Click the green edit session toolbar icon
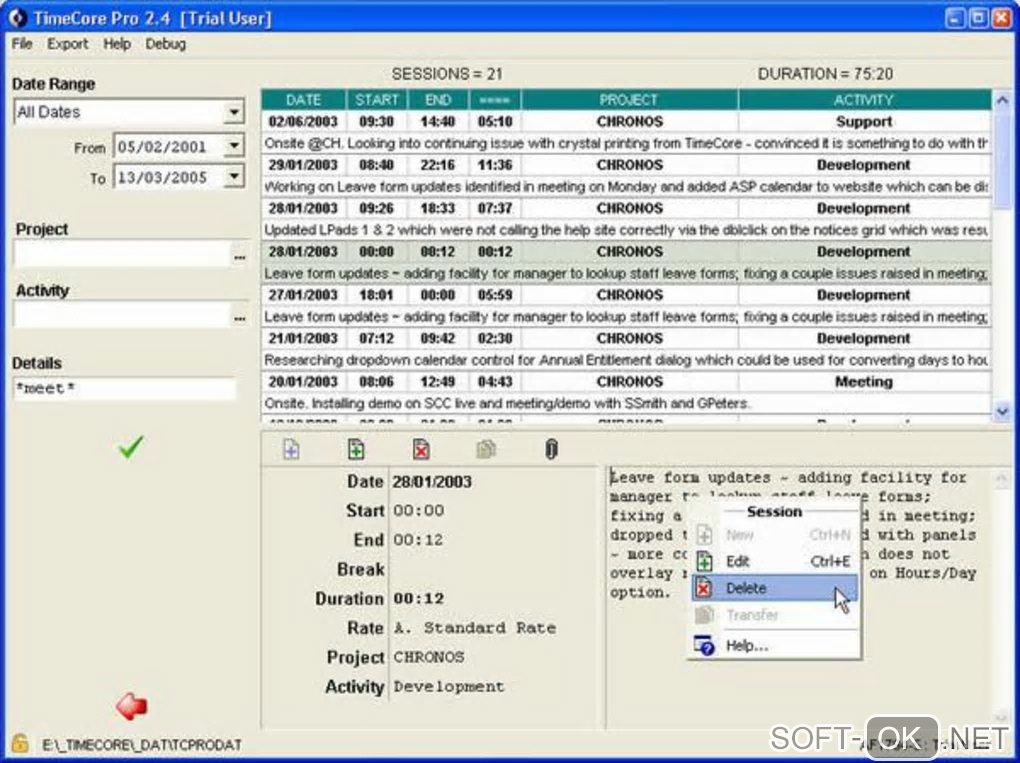This screenshot has height=763, width=1020. pos(355,450)
